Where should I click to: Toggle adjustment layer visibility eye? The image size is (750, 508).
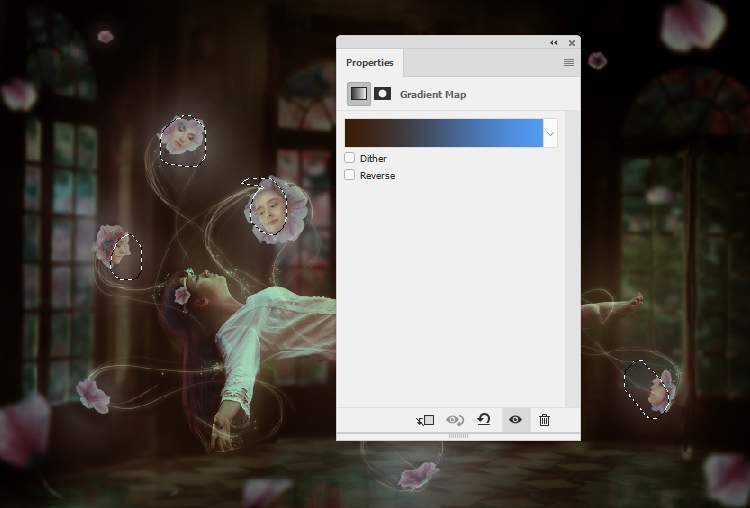[515, 420]
